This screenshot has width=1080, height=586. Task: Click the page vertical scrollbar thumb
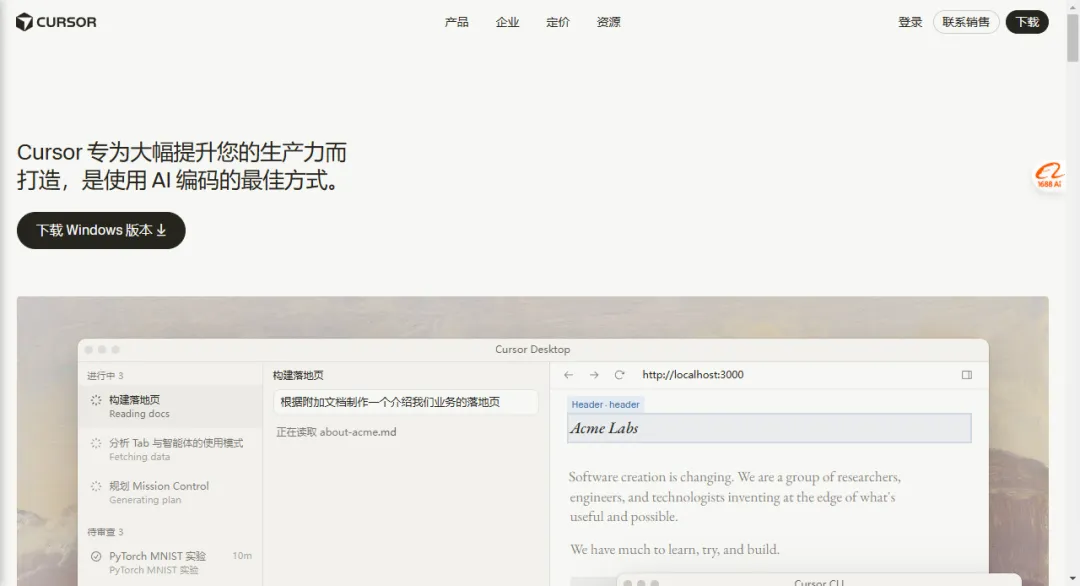1073,38
